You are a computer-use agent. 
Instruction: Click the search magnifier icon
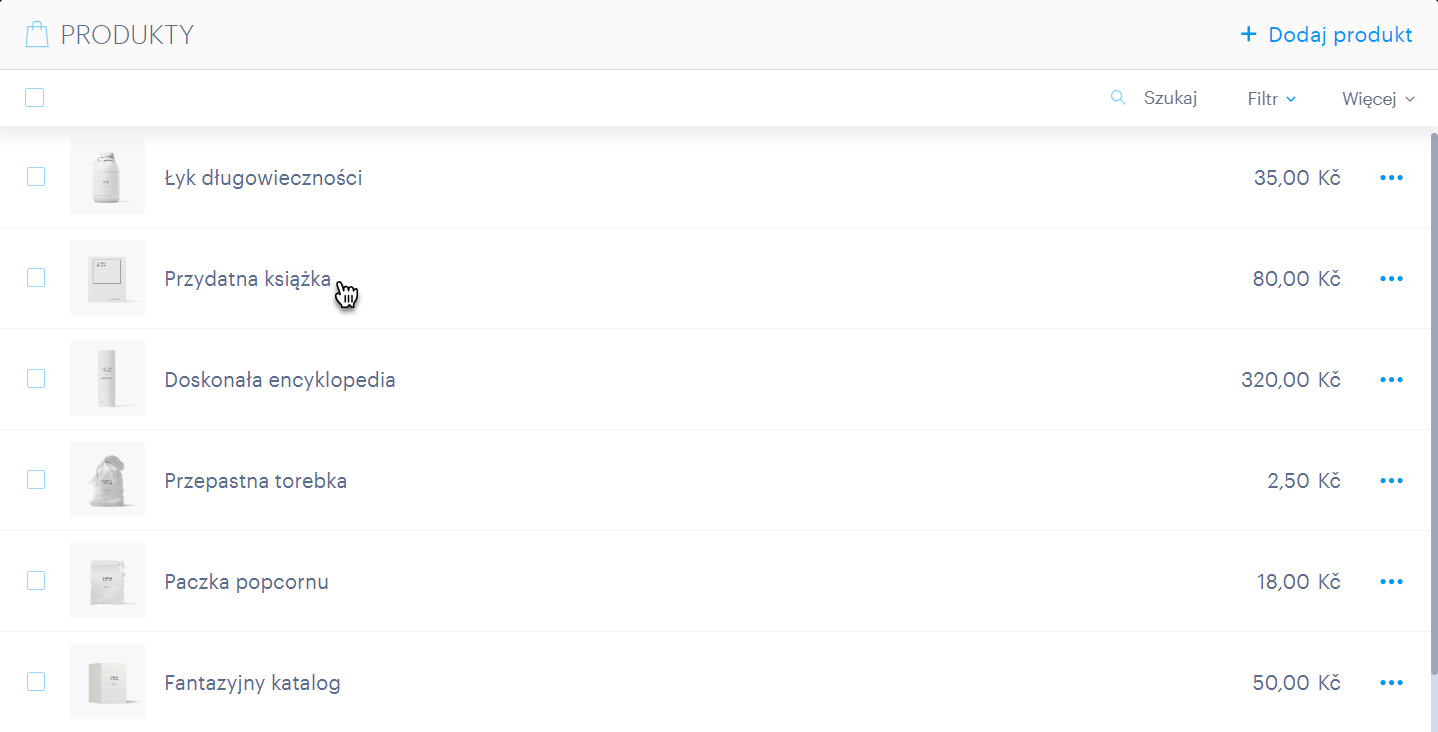1118,98
